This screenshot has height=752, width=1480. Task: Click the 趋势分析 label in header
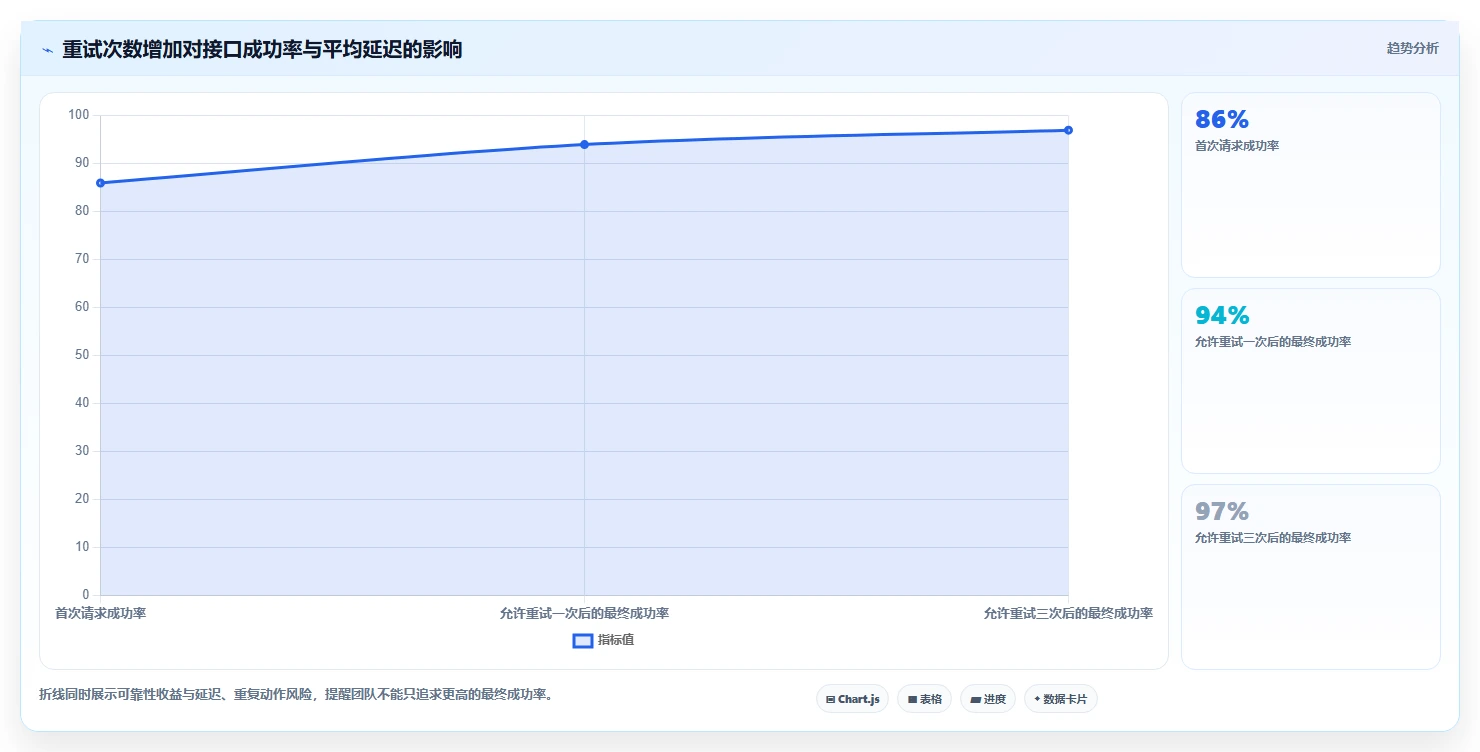[x=1412, y=49]
